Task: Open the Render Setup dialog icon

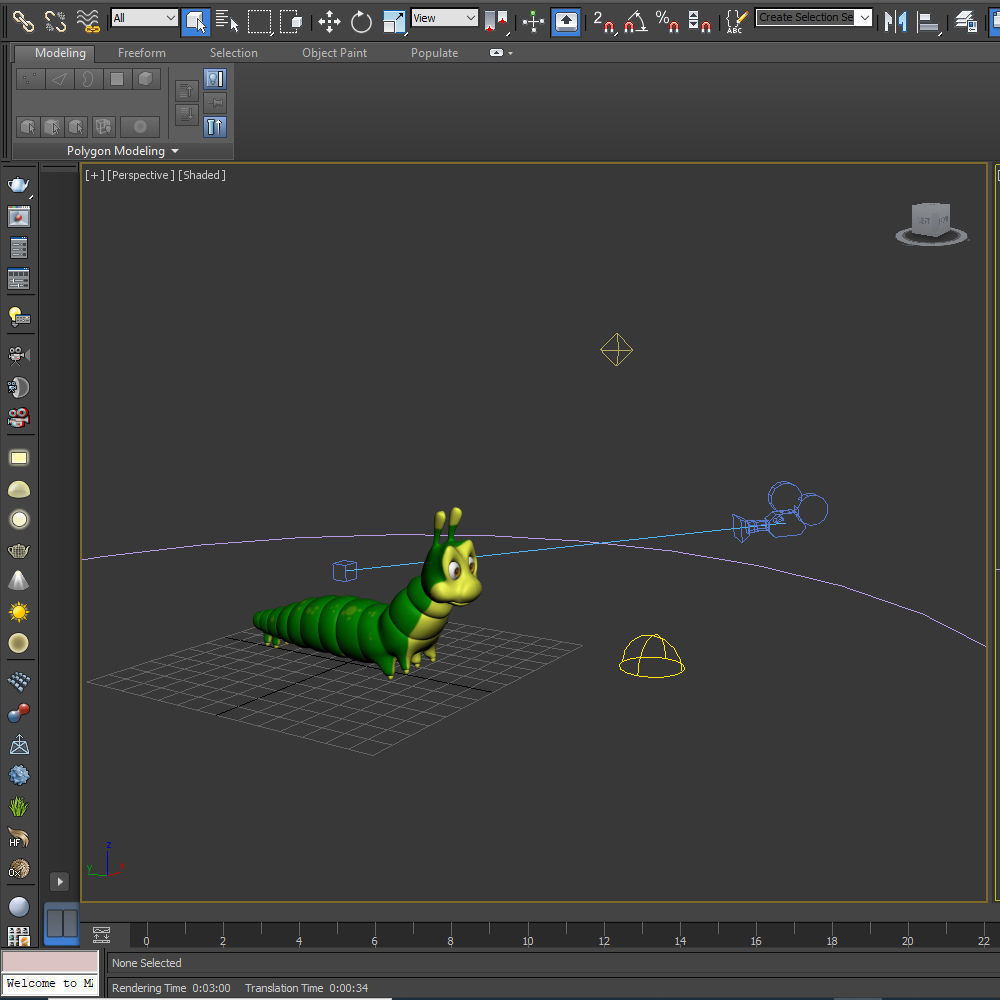Action: (18, 248)
